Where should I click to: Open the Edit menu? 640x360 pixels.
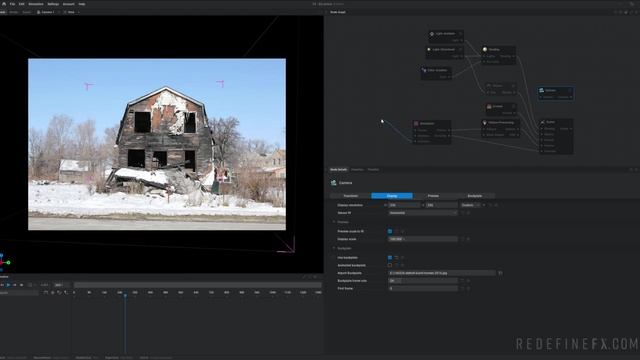[x=21, y=4]
